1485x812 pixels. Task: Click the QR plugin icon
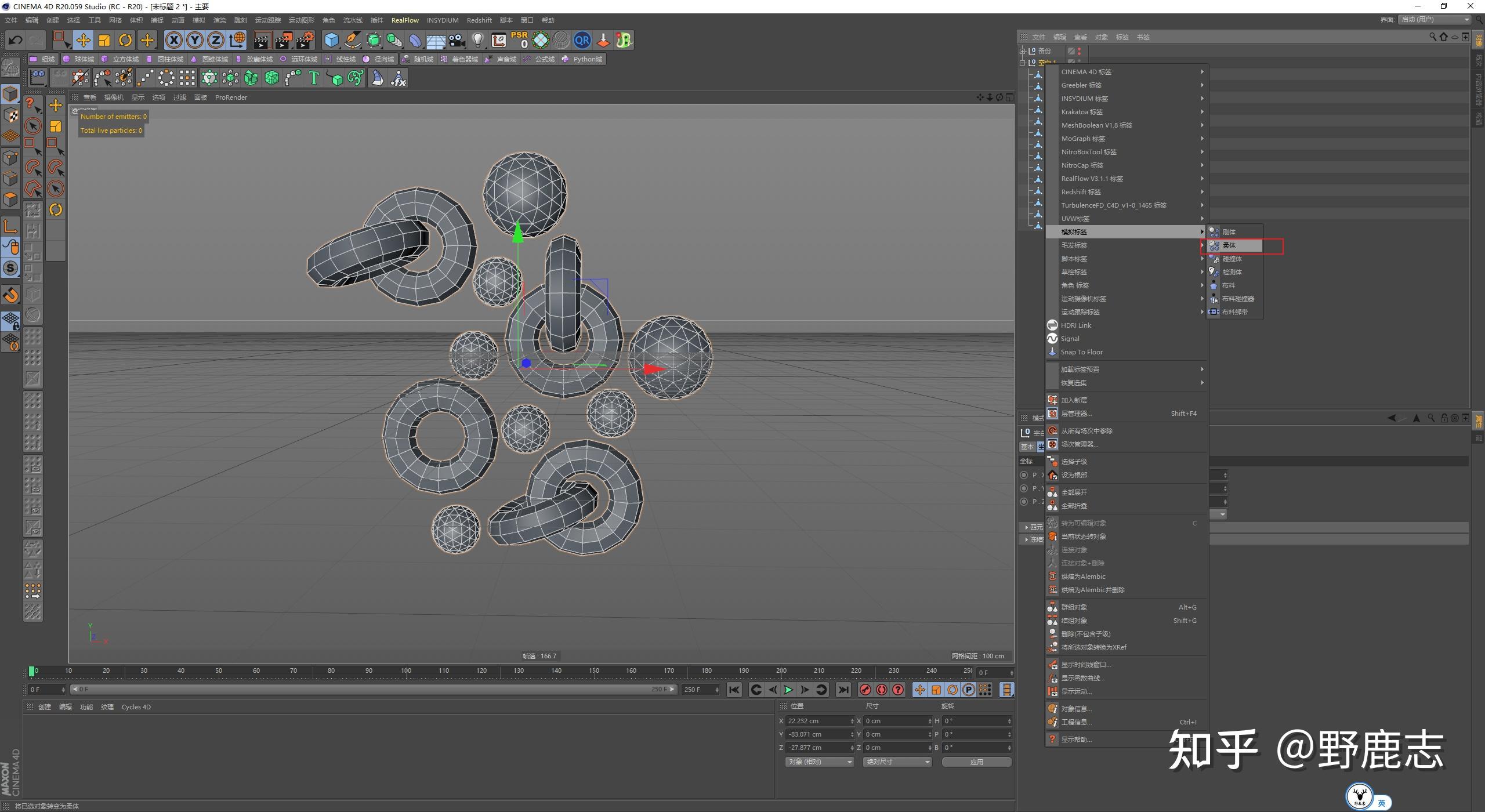click(582, 40)
